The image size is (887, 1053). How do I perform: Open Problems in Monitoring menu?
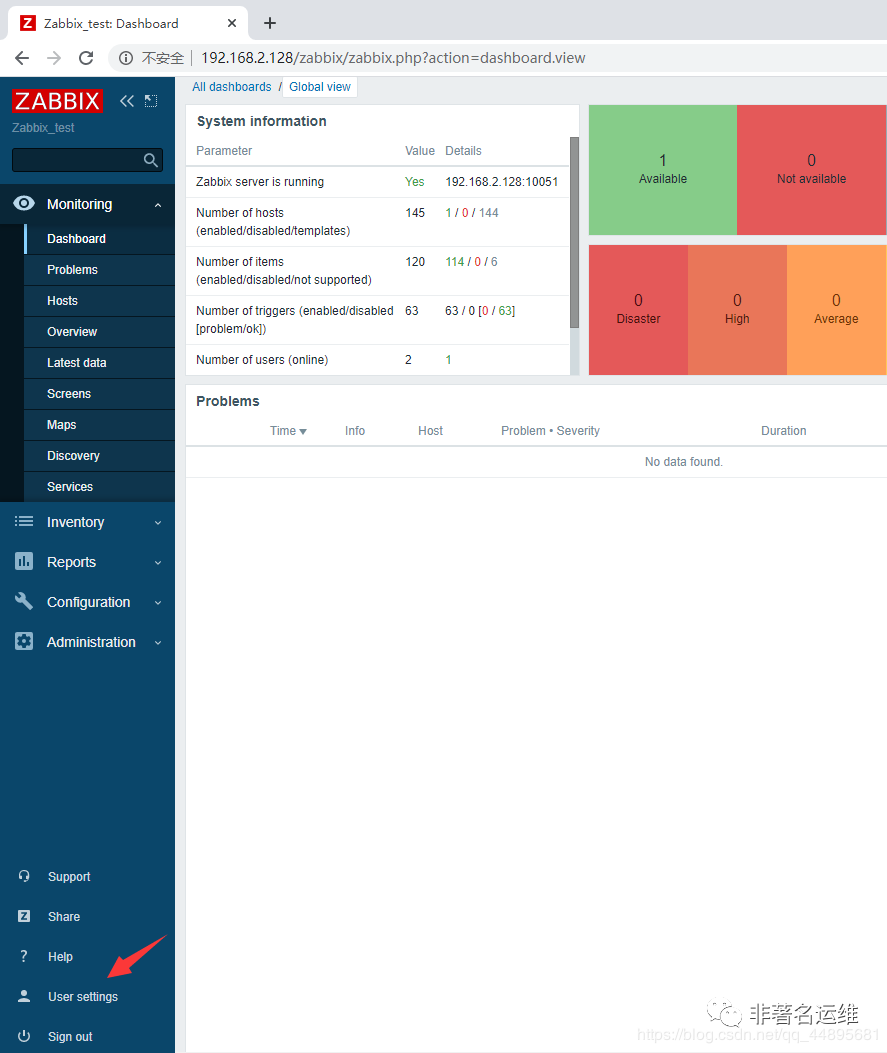pos(99,269)
